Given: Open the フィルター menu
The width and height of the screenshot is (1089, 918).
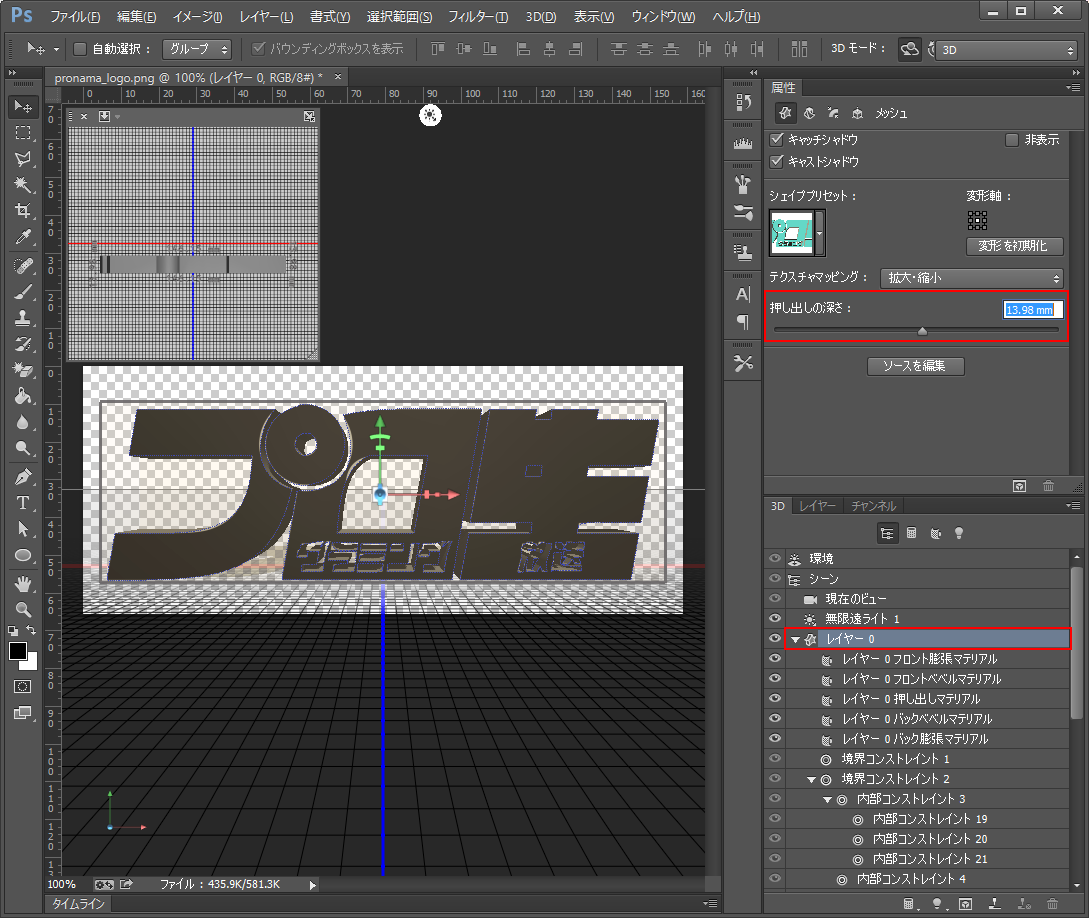Looking at the screenshot, I should [477, 17].
